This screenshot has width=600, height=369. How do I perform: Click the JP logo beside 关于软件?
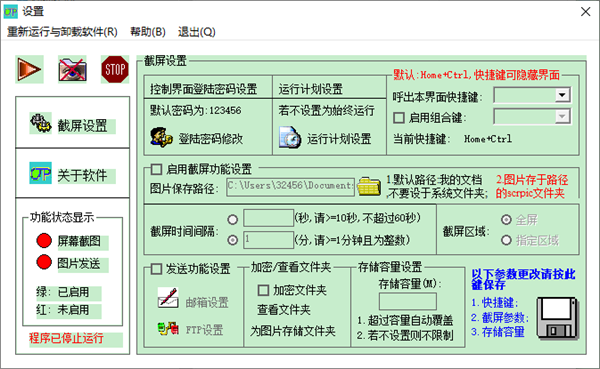click(x=41, y=173)
